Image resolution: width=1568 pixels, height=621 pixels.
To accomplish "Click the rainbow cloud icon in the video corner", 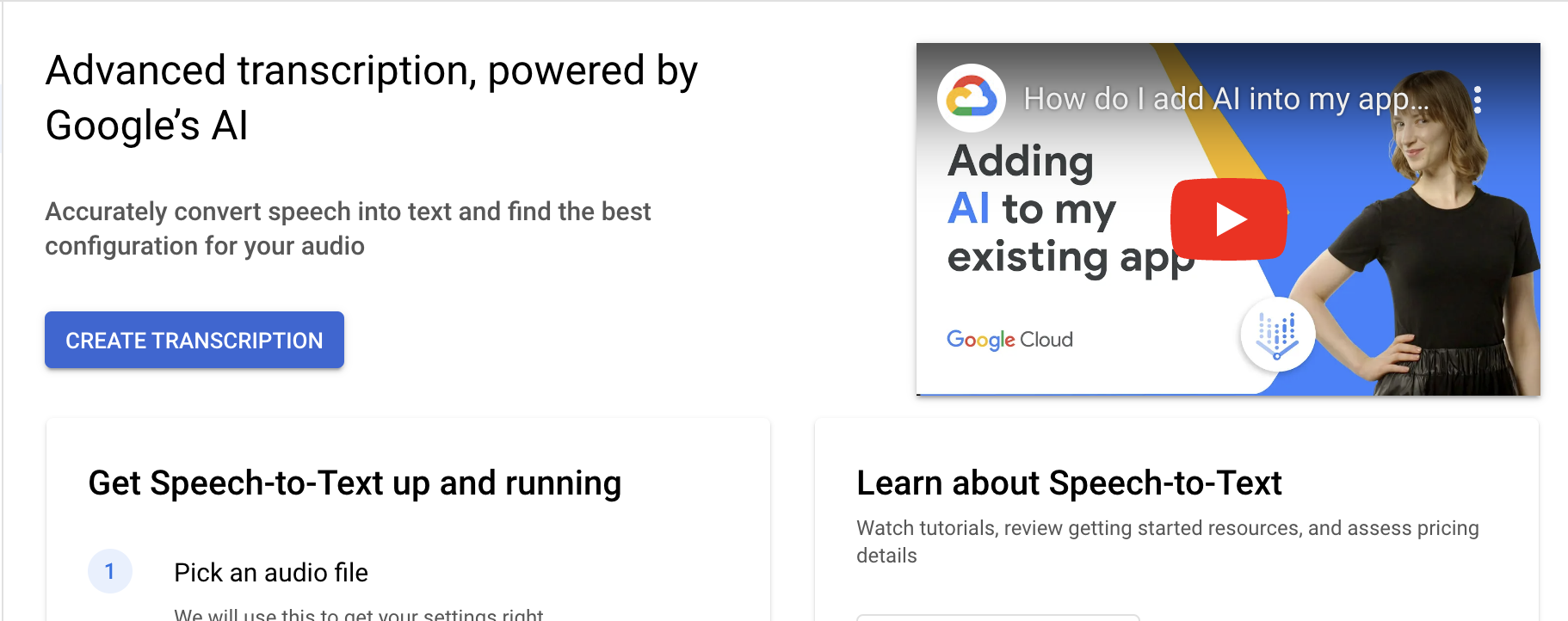I will click(970, 97).
